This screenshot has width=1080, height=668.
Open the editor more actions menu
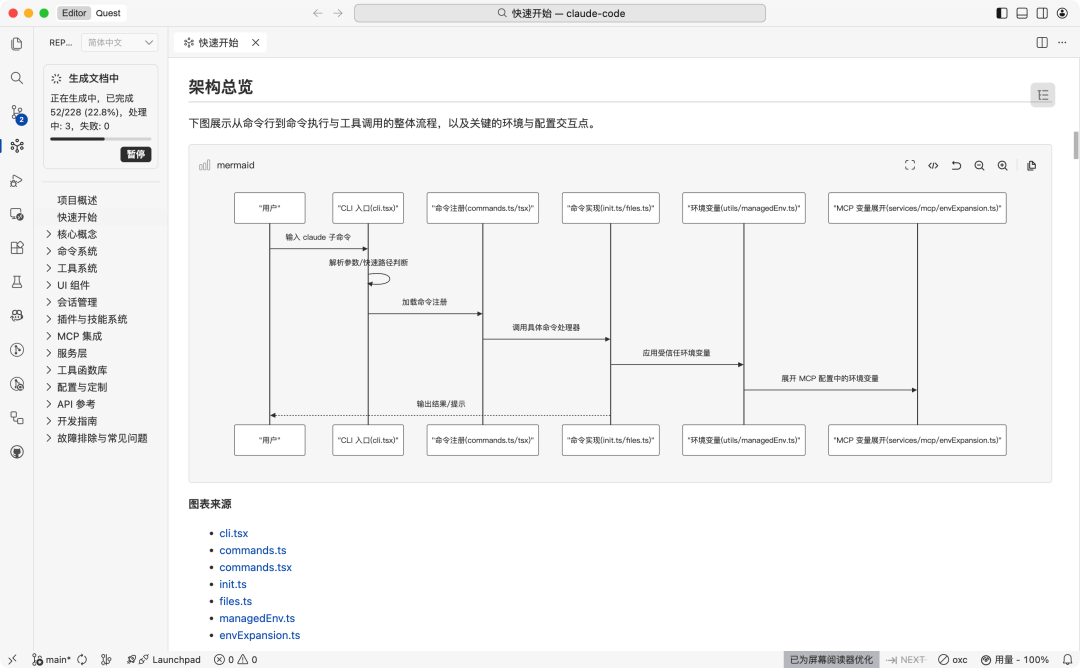tap(1062, 42)
